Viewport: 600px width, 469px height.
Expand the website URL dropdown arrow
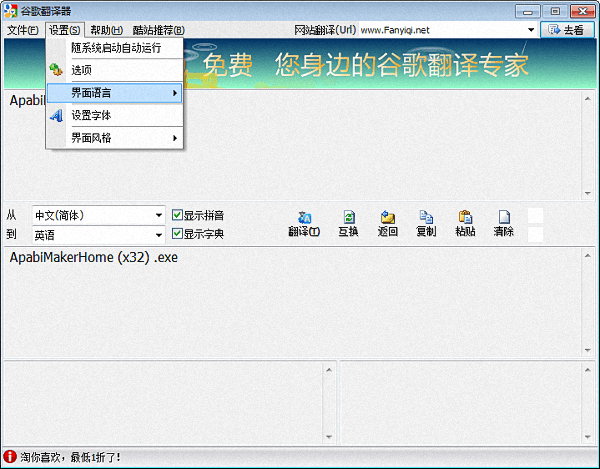(531, 30)
